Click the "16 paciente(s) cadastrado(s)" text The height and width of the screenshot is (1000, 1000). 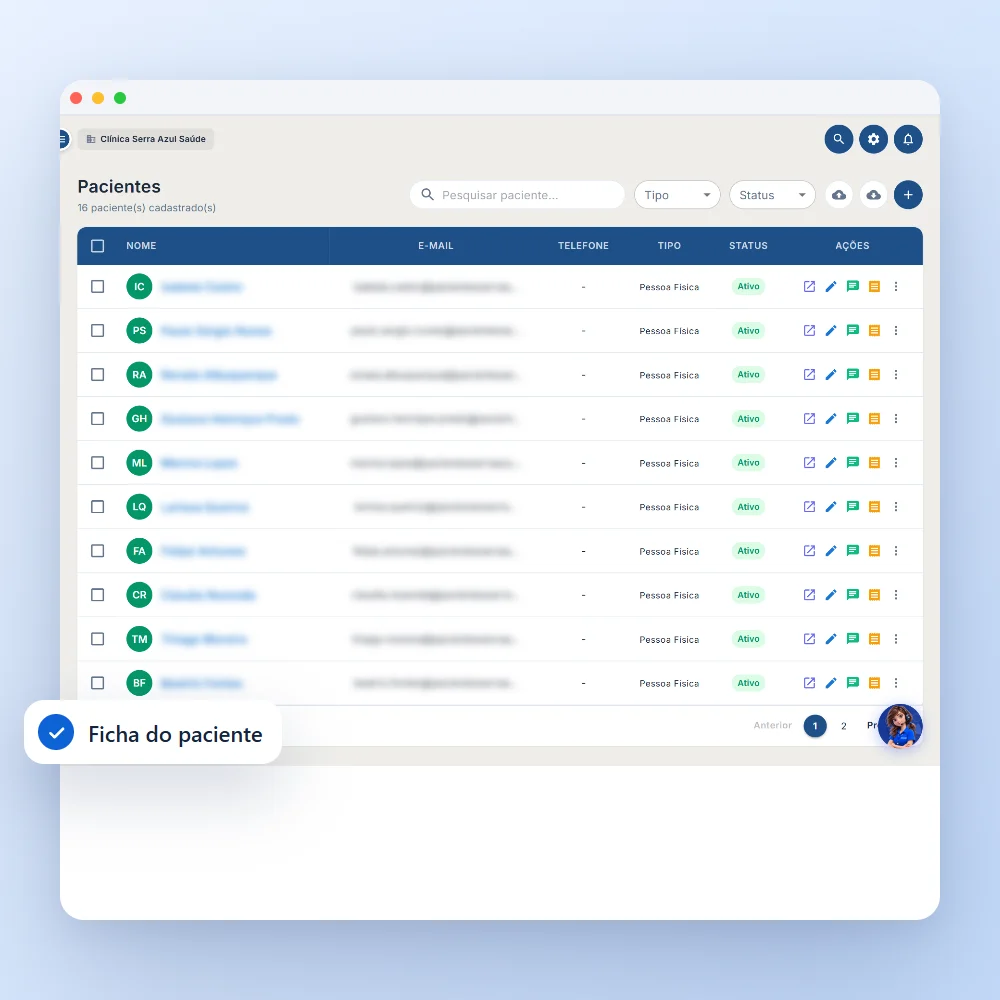pyautogui.click(x=147, y=208)
